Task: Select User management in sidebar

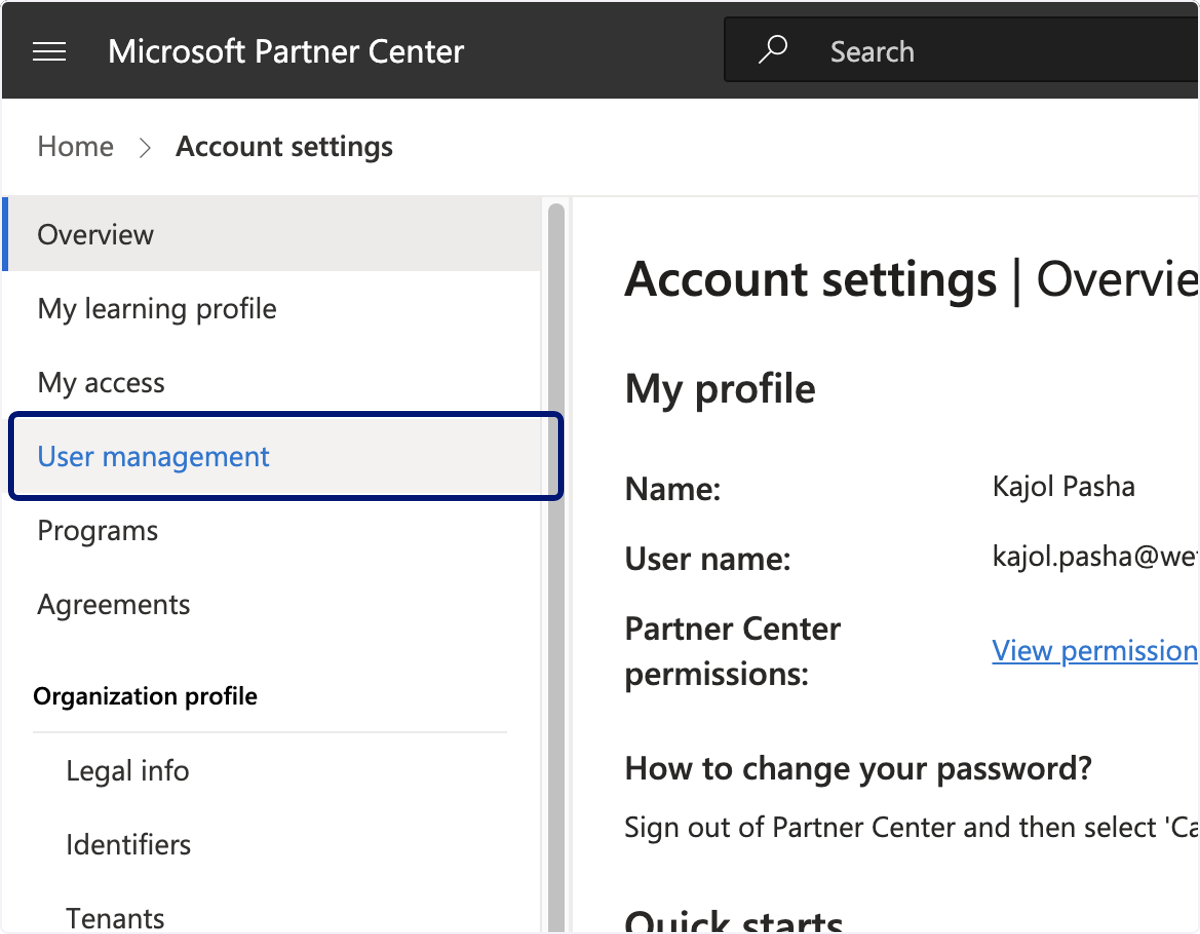Action: coord(285,456)
